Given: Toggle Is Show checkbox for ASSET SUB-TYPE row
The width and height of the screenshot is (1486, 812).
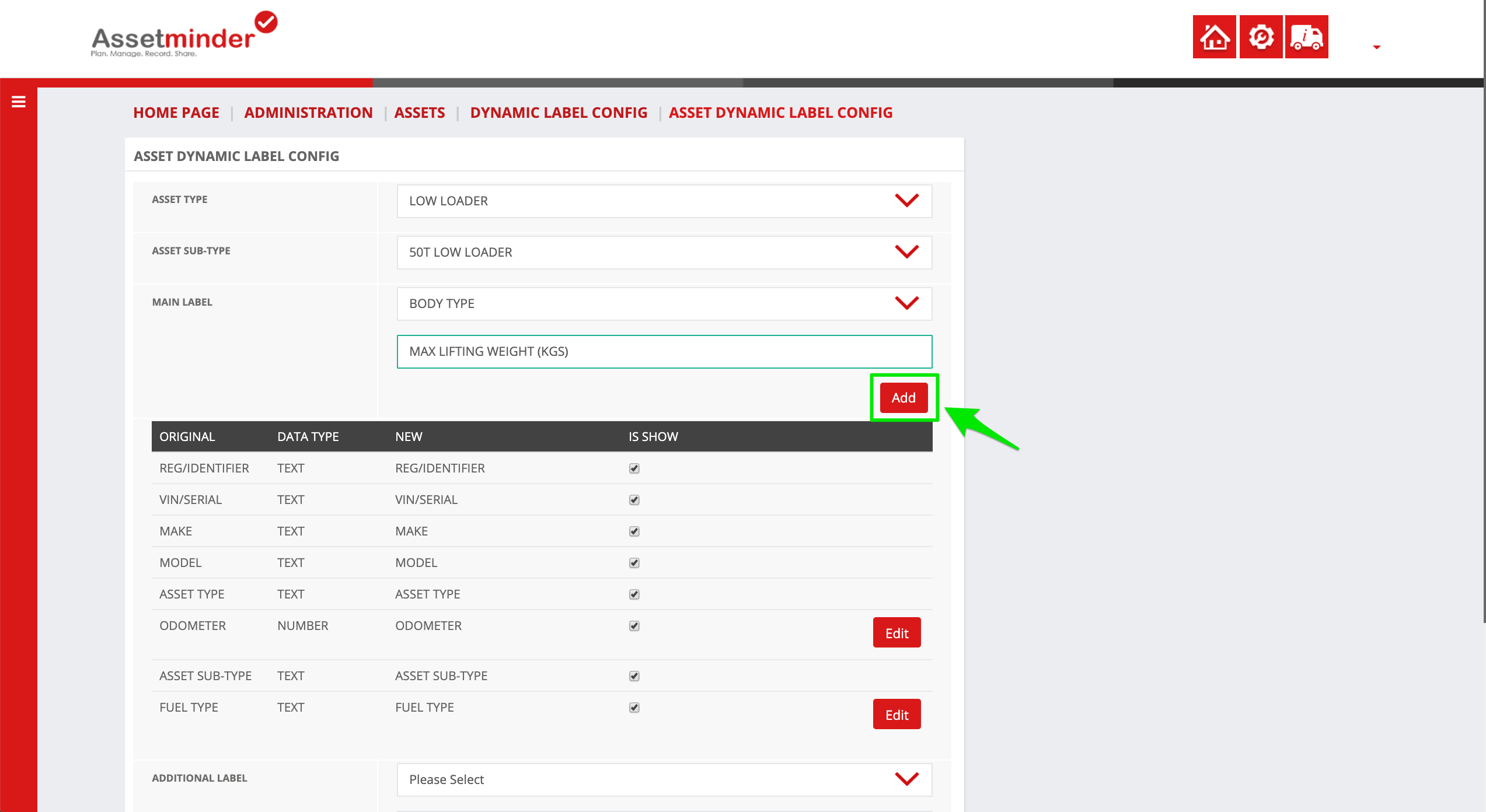Looking at the screenshot, I should (634, 676).
